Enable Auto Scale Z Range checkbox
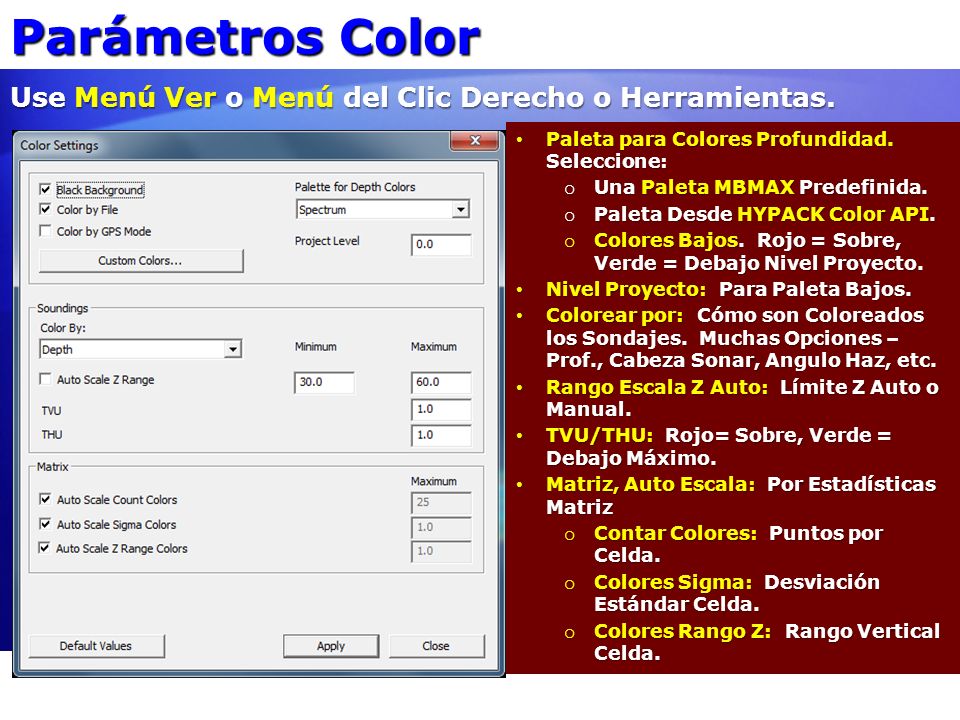The height and width of the screenshot is (720, 960). coord(45,380)
